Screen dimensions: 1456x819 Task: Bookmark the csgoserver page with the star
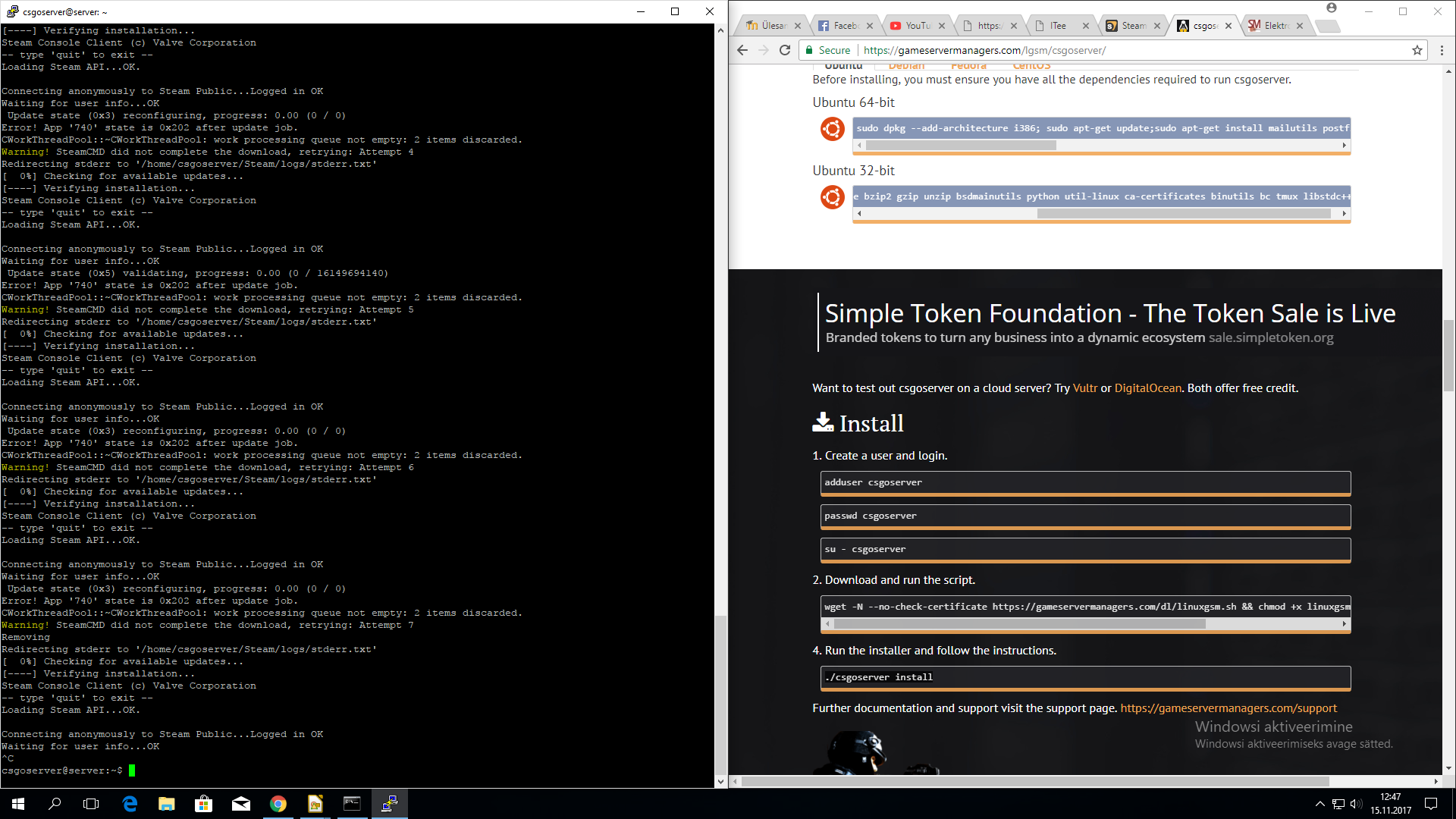tap(1417, 51)
